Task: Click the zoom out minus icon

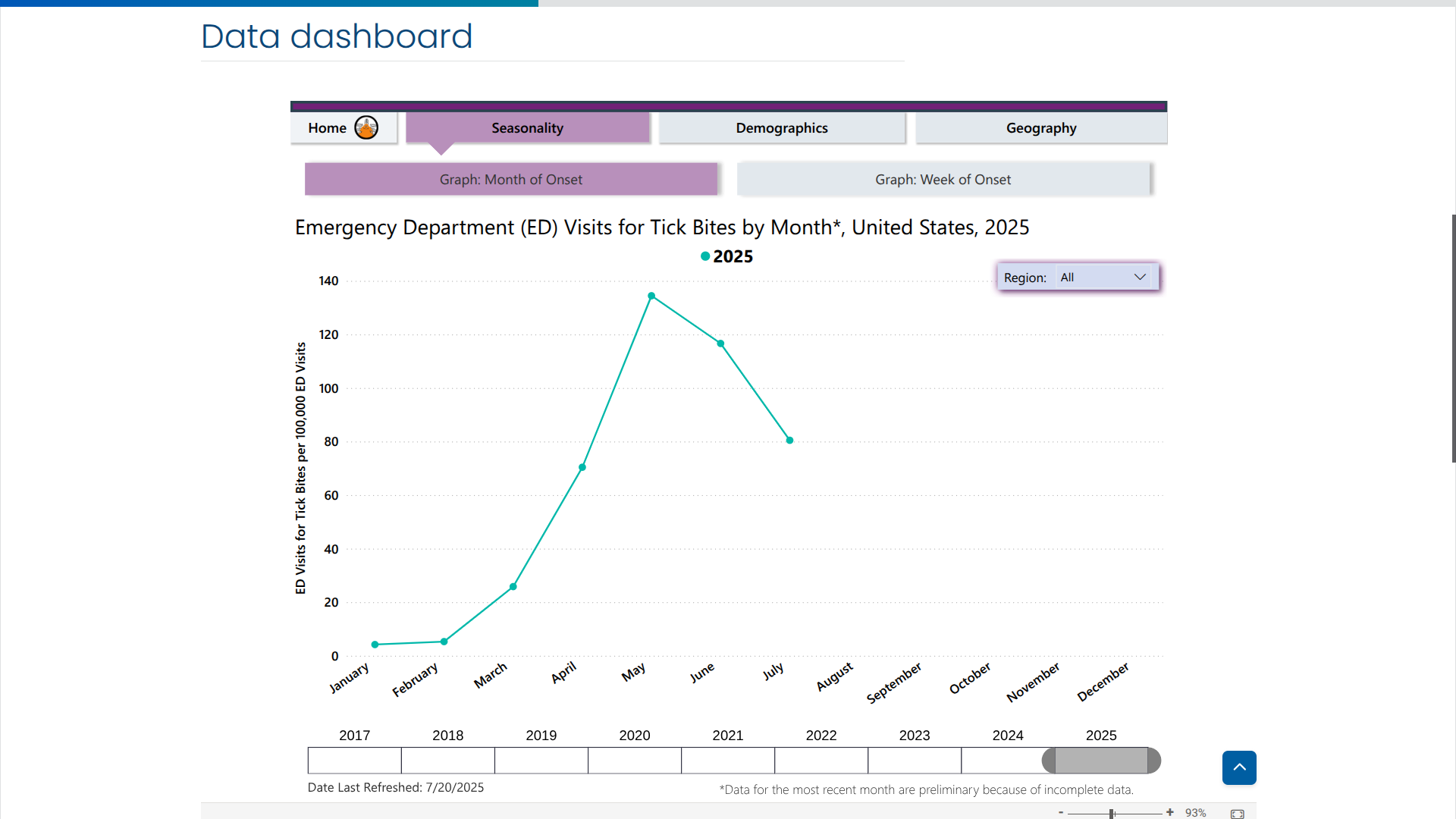Action: [1061, 812]
